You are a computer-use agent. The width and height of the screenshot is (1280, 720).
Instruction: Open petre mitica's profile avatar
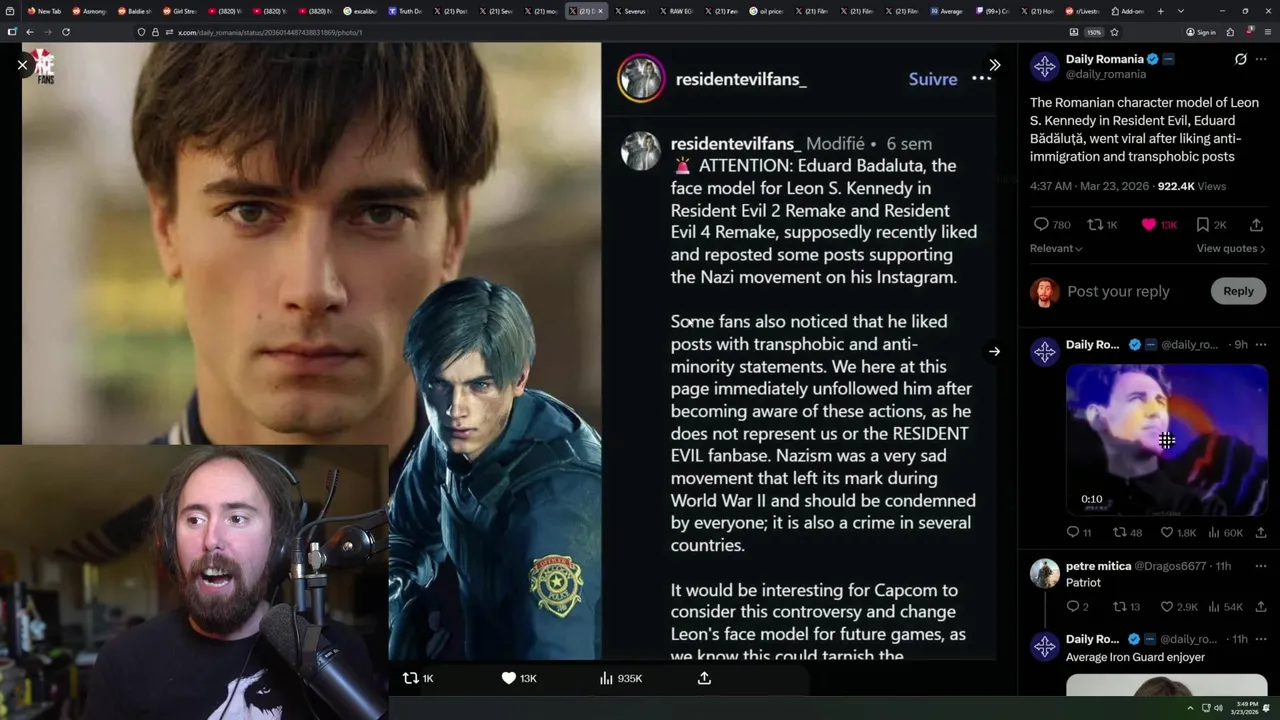click(x=1045, y=573)
